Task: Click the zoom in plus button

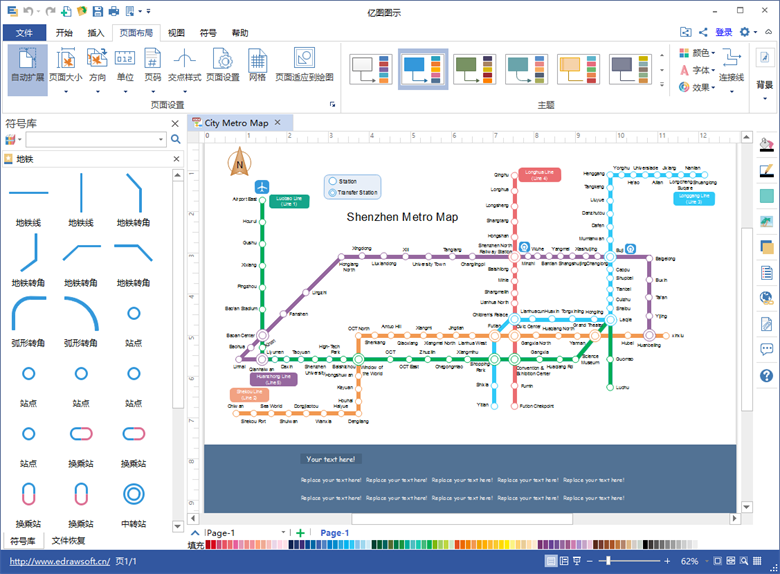Action: pos(667,561)
